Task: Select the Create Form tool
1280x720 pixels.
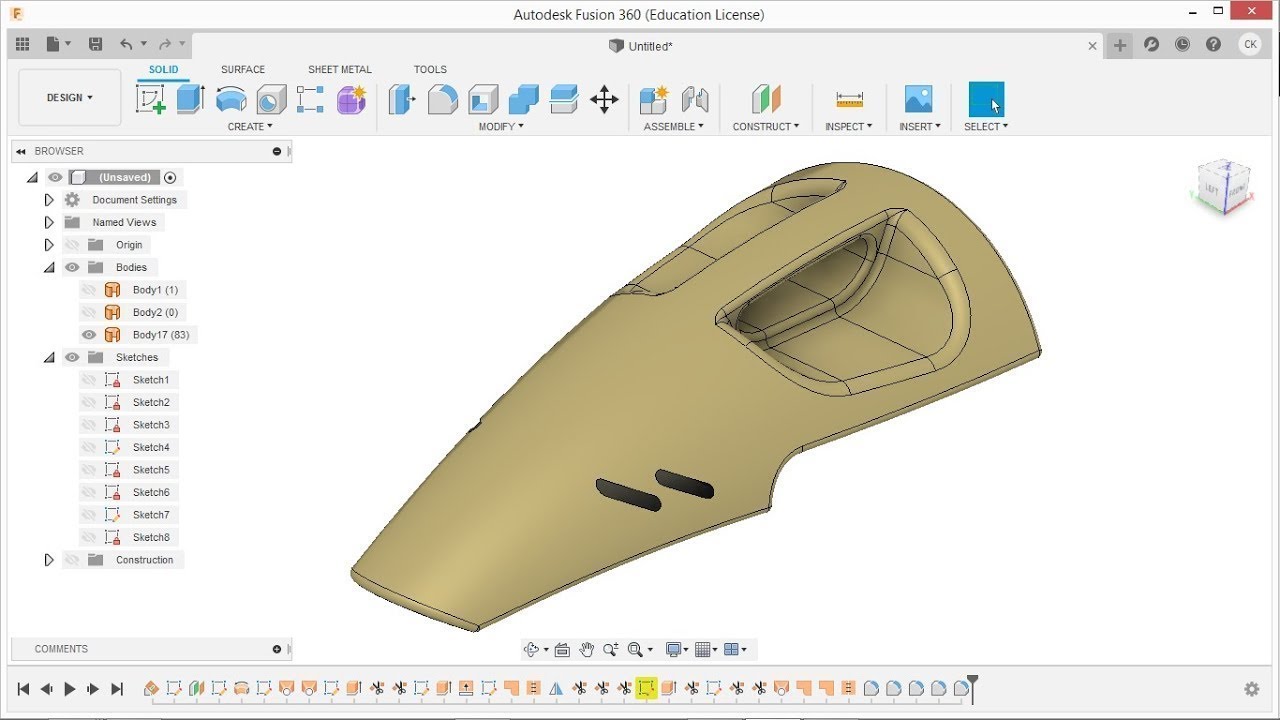Action: (x=351, y=99)
